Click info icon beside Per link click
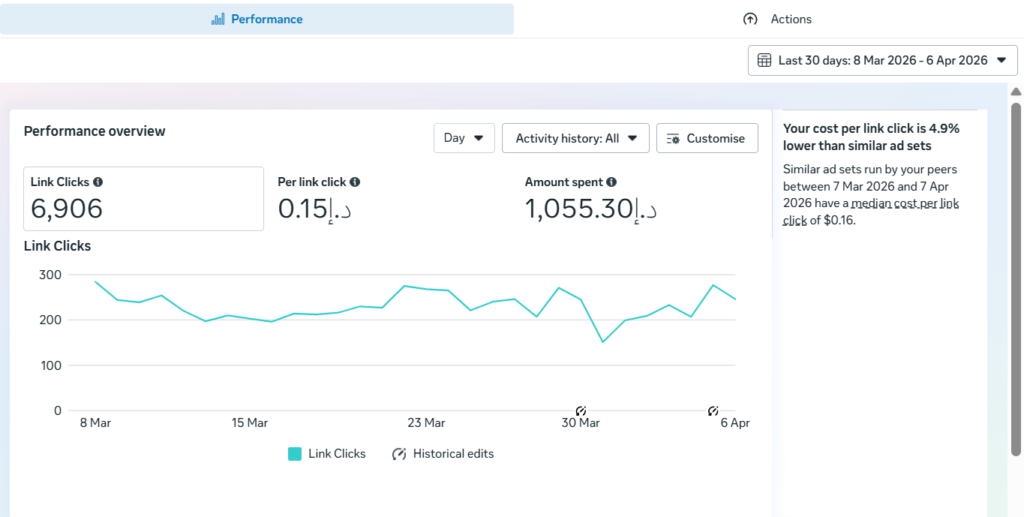 [x=355, y=182]
